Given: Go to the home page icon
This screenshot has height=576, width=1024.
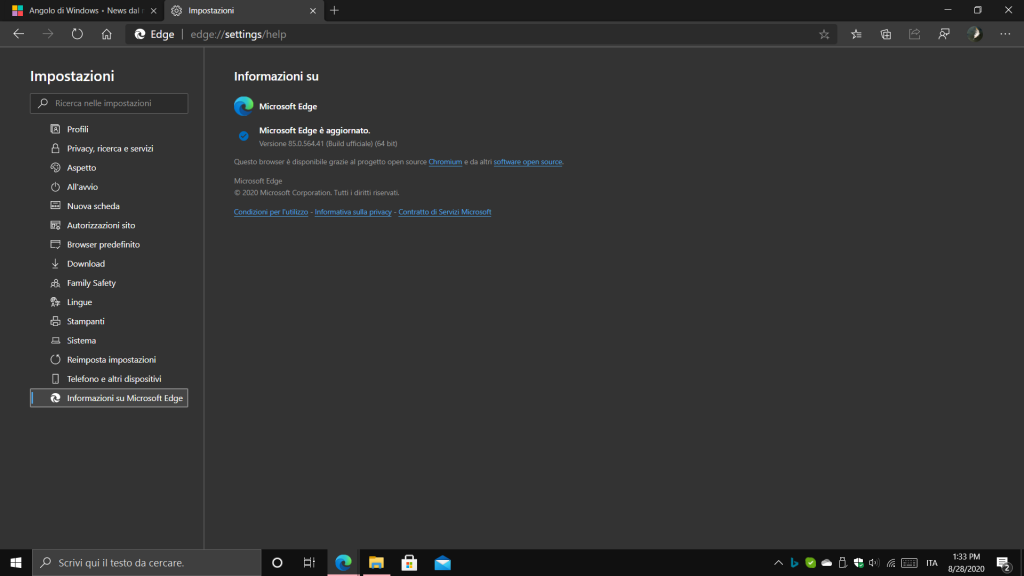Looking at the screenshot, I should 106,34.
